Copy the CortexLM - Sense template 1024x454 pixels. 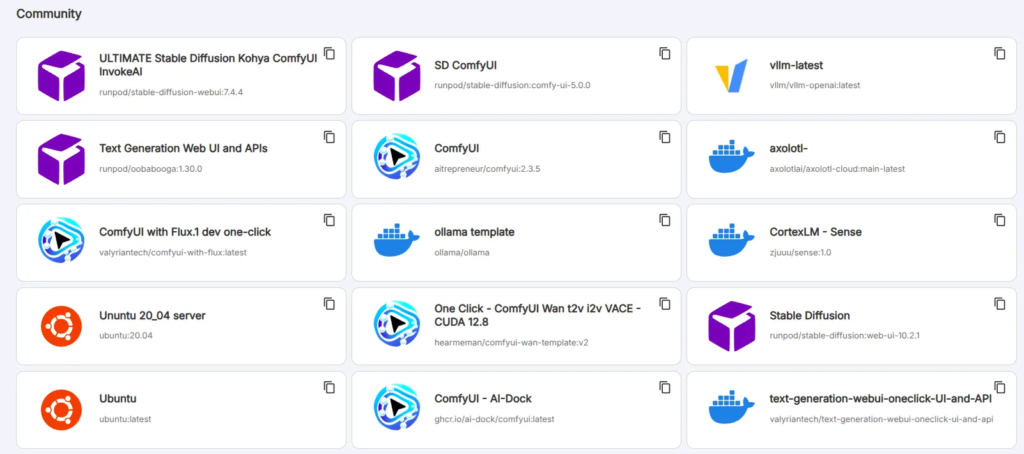click(999, 220)
